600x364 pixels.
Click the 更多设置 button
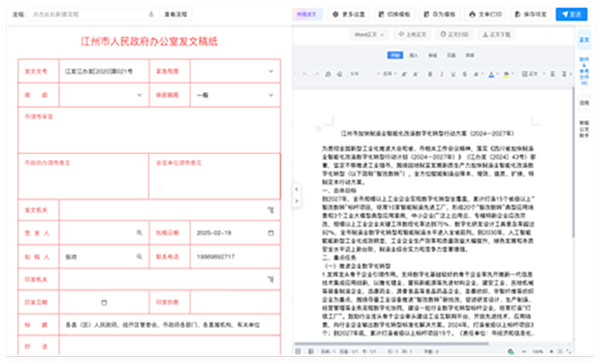[x=349, y=14]
